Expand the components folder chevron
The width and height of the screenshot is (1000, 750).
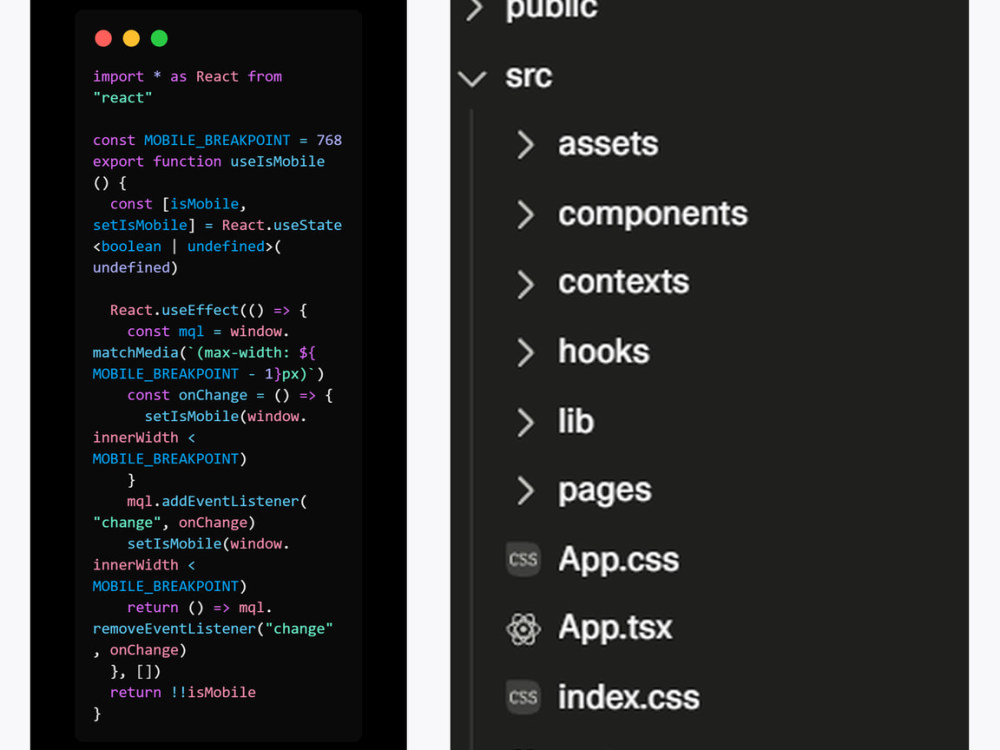point(525,214)
